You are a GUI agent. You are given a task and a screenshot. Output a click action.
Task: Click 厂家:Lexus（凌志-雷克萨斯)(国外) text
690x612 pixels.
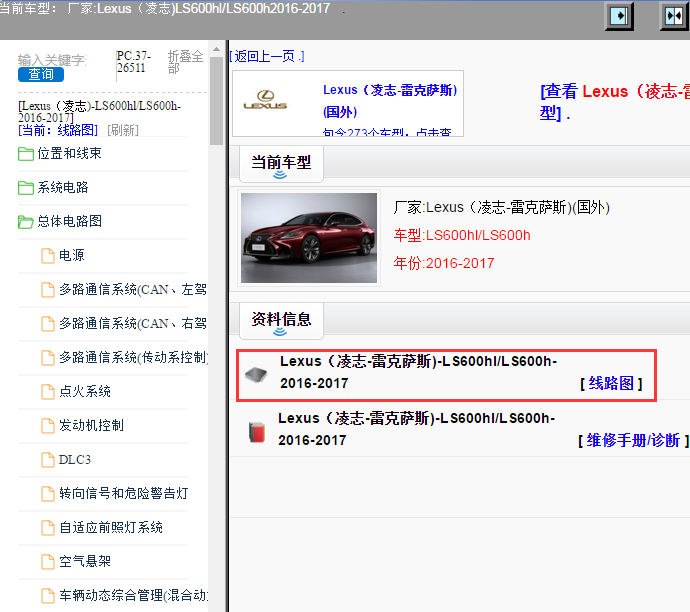pyautogui.click(x=502, y=207)
